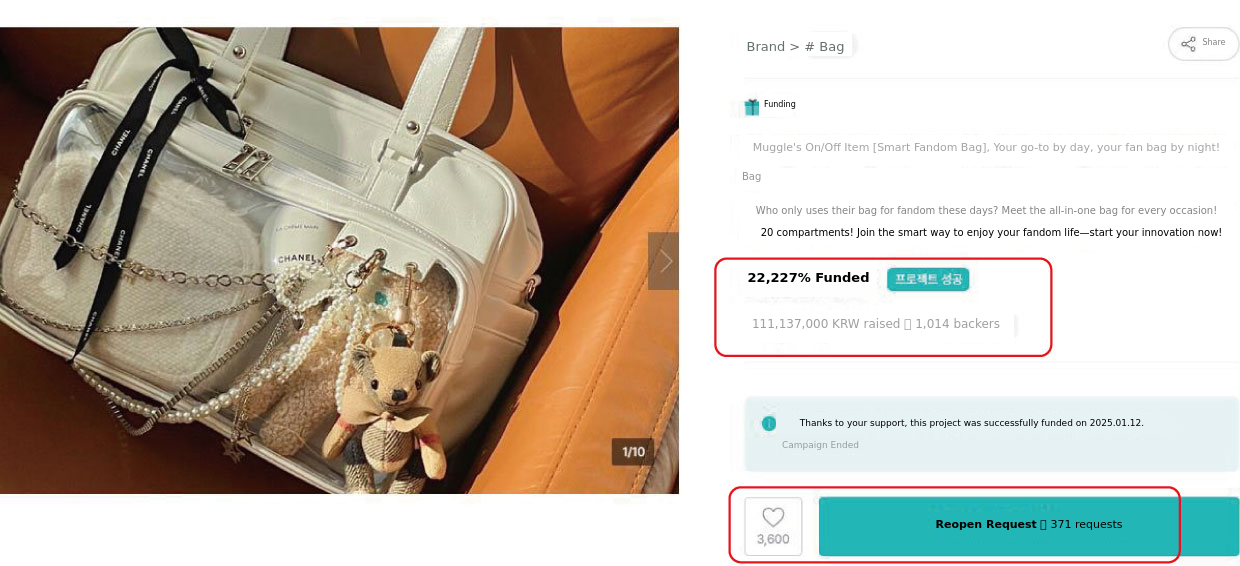Viewport: 1240px width, 566px height.
Task: Click the teal 프로젝트 성공 badge
Action: click(928, 279)
